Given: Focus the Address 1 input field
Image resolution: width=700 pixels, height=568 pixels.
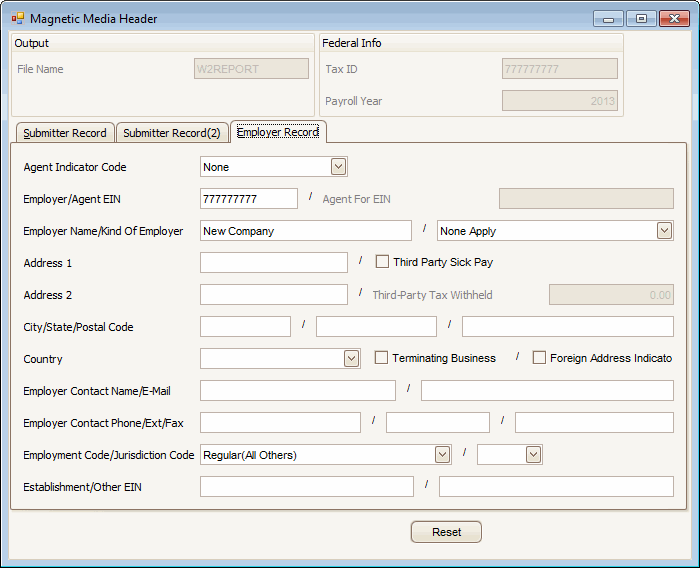Looking at the screenshot, I should click(x=274, y=263).
